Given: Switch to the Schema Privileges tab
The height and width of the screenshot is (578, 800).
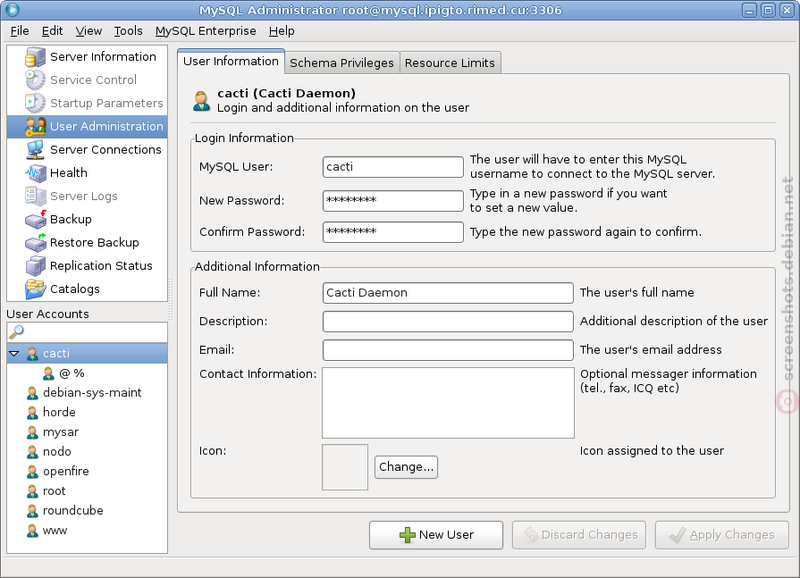Looking at the screenshot, I should 342,63.
